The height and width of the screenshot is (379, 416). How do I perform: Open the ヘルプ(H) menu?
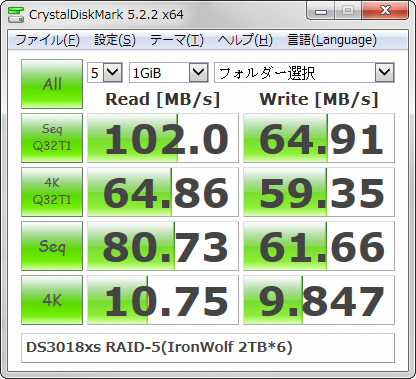245,40
